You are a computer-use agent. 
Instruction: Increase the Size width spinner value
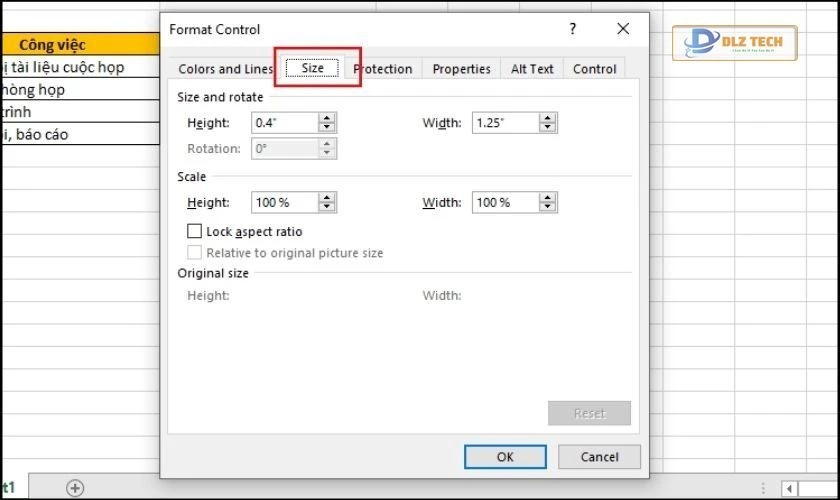pos(548,118)
